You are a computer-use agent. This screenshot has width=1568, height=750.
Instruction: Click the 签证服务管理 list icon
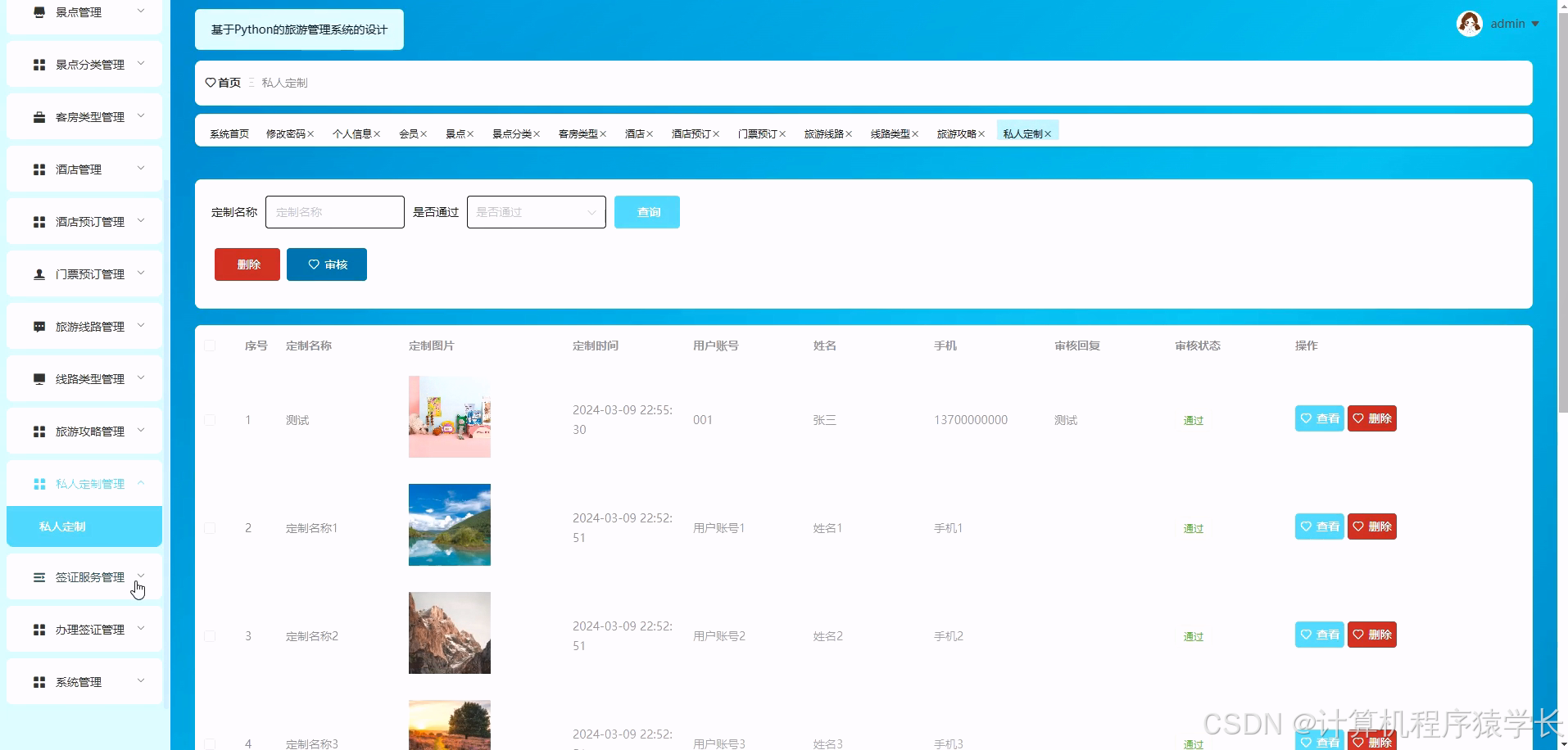39,577
